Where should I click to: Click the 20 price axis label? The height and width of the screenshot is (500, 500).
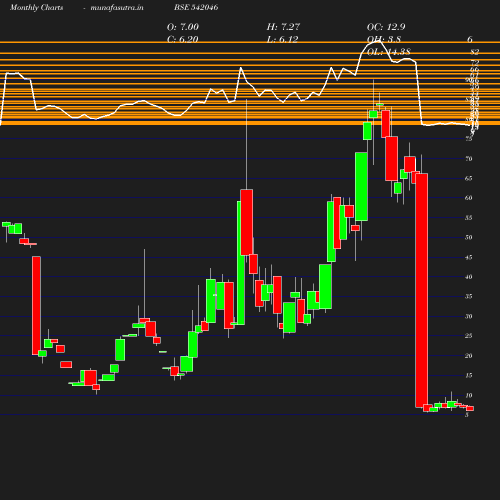click(469, 356)
